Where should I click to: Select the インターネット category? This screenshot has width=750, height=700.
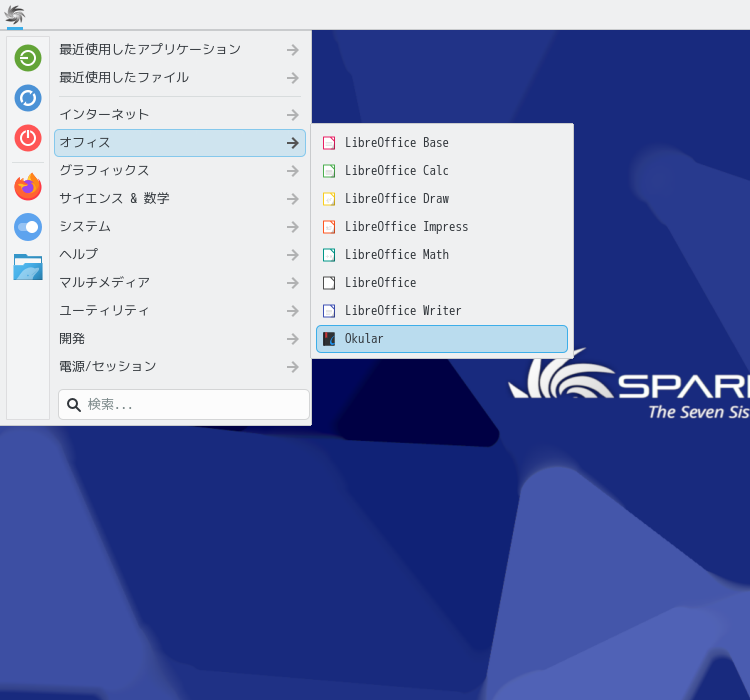[180, 115]
